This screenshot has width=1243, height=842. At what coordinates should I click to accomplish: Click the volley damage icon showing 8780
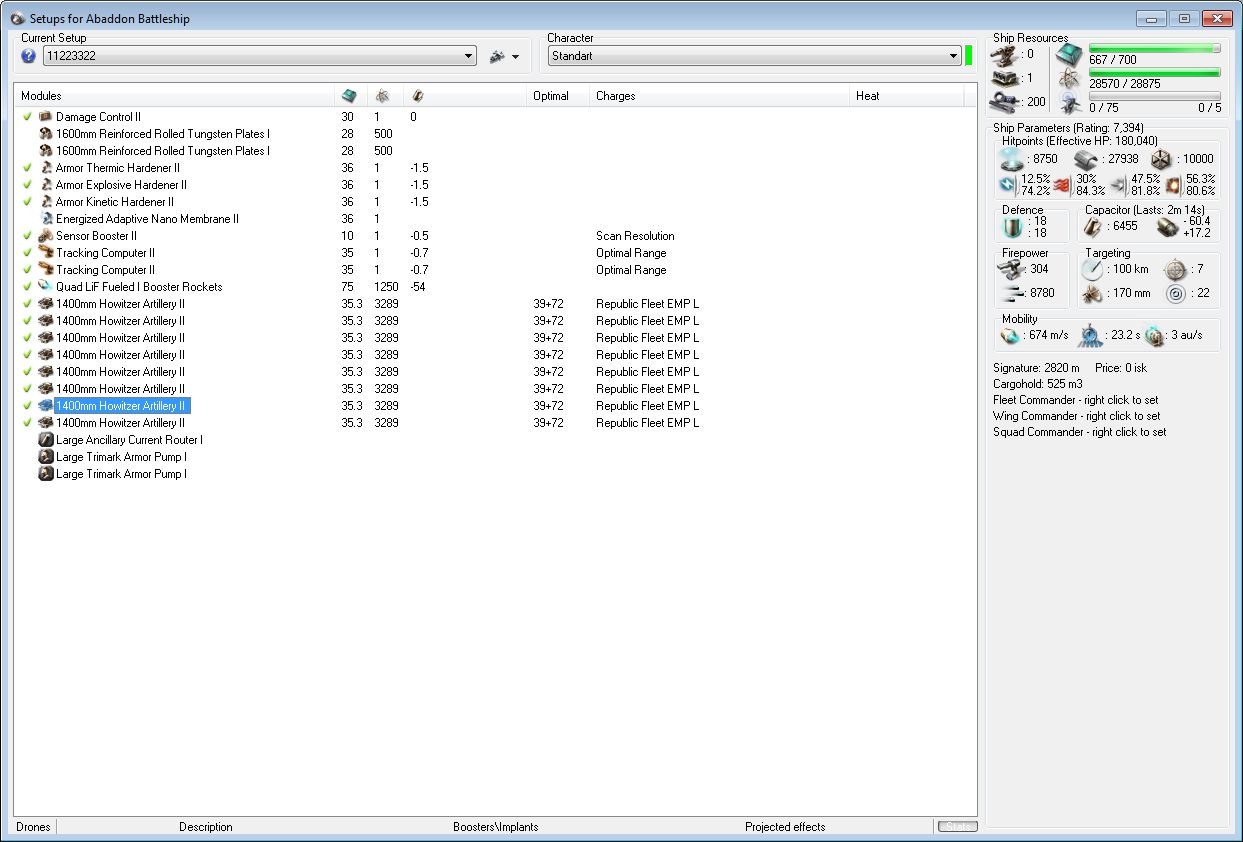[x=1014, y=293]
